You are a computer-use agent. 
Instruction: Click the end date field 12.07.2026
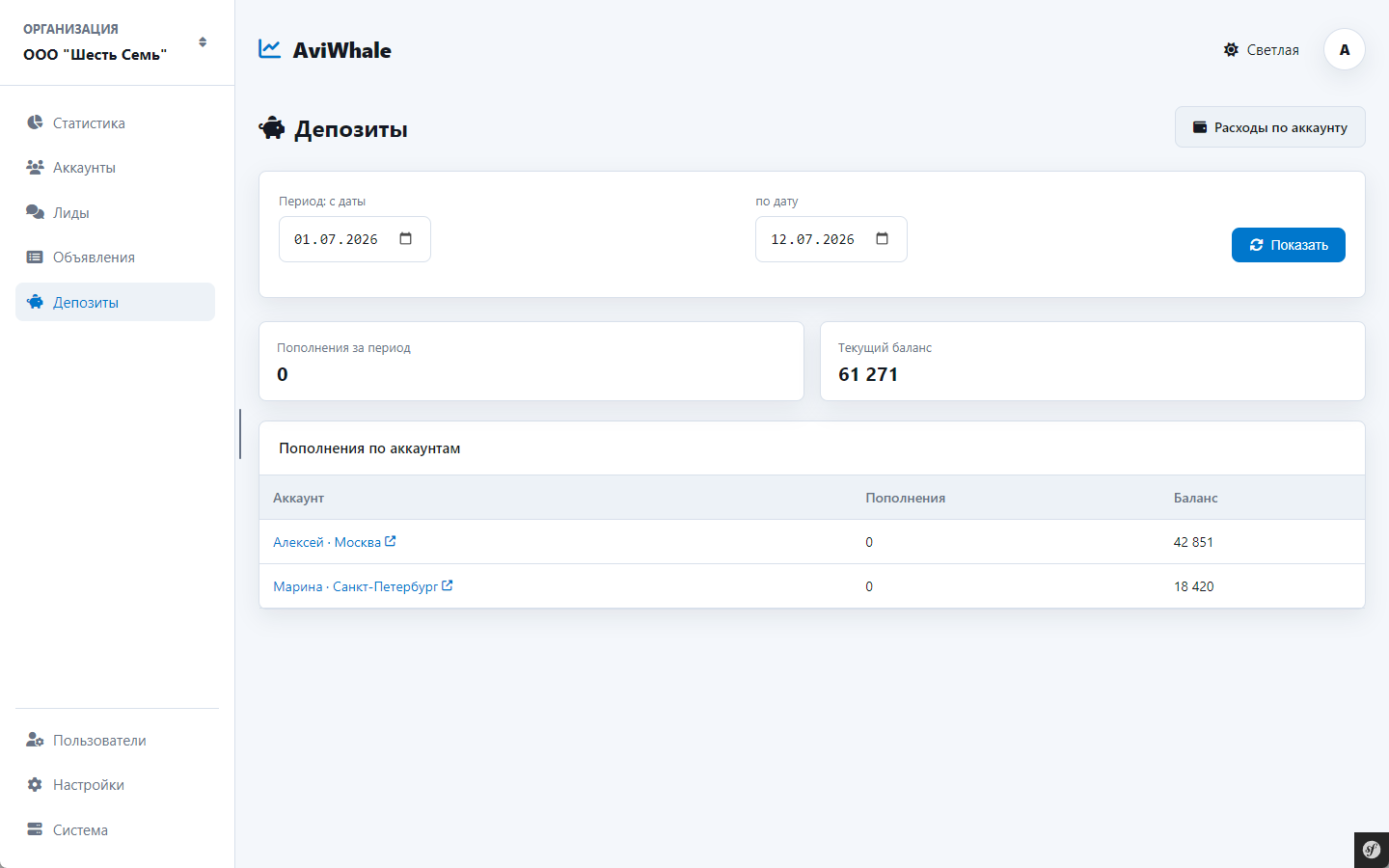coord(831,239)
